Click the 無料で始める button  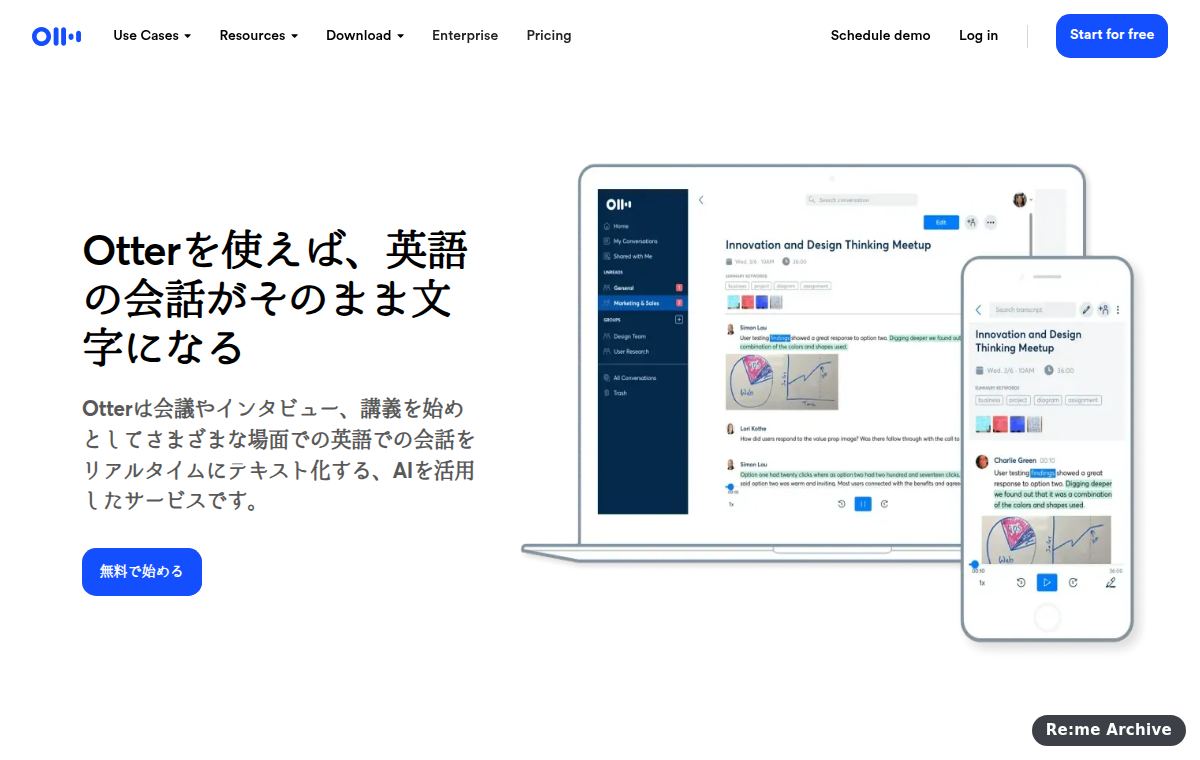click(x=142, y=572)
